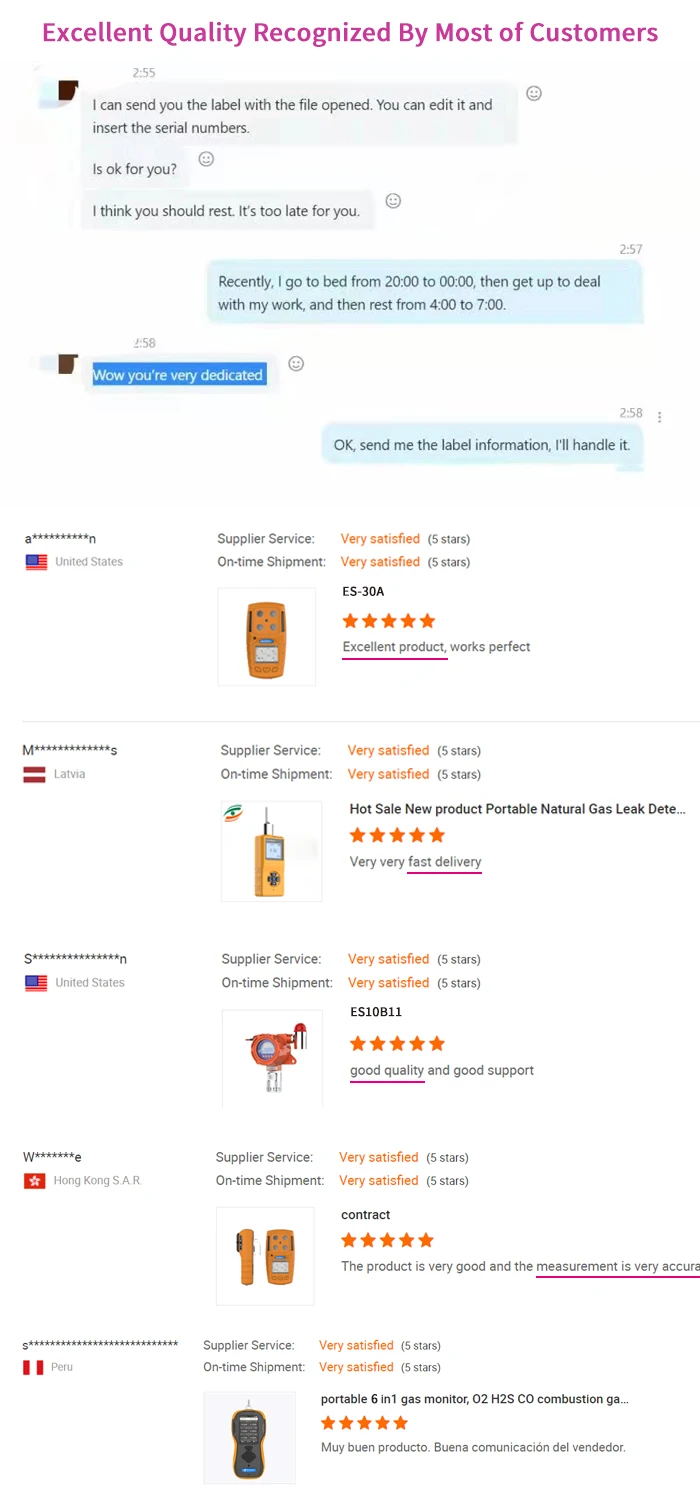This screenshot has height=1500, width=700.
Task: Click the ES-30A product title
Action: 363,592
